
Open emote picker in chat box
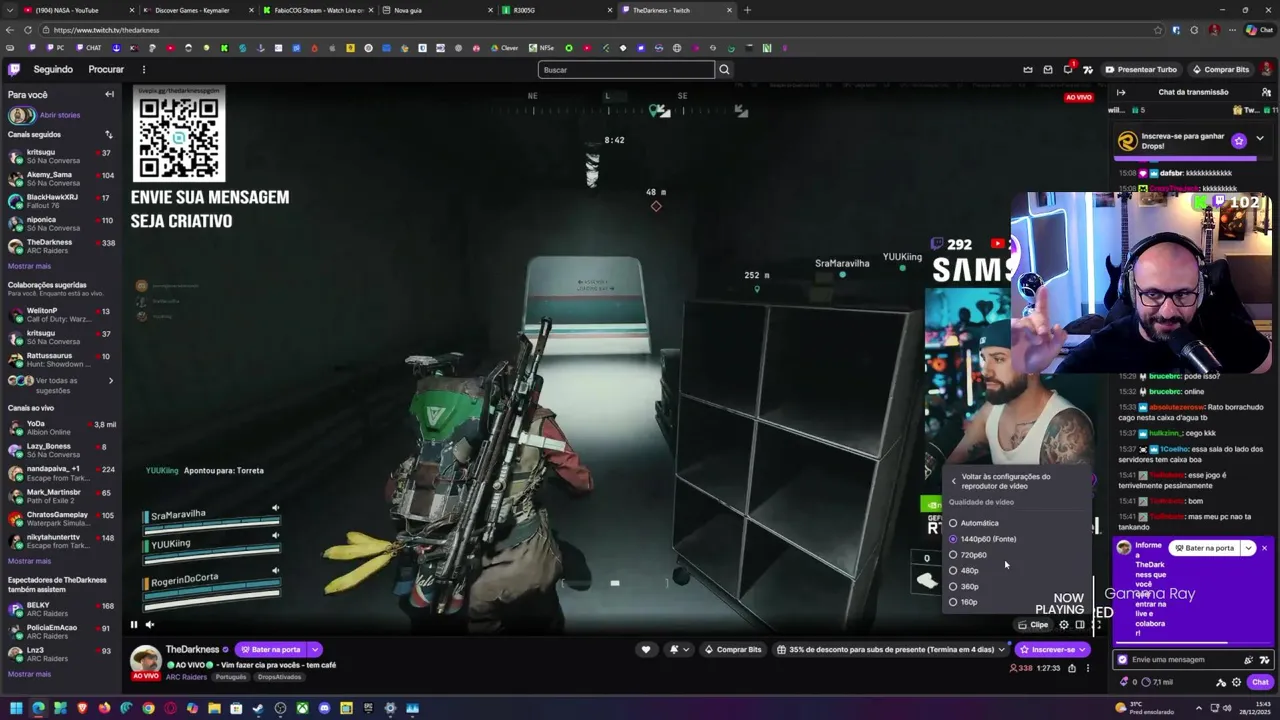(x=1265, y=660)
